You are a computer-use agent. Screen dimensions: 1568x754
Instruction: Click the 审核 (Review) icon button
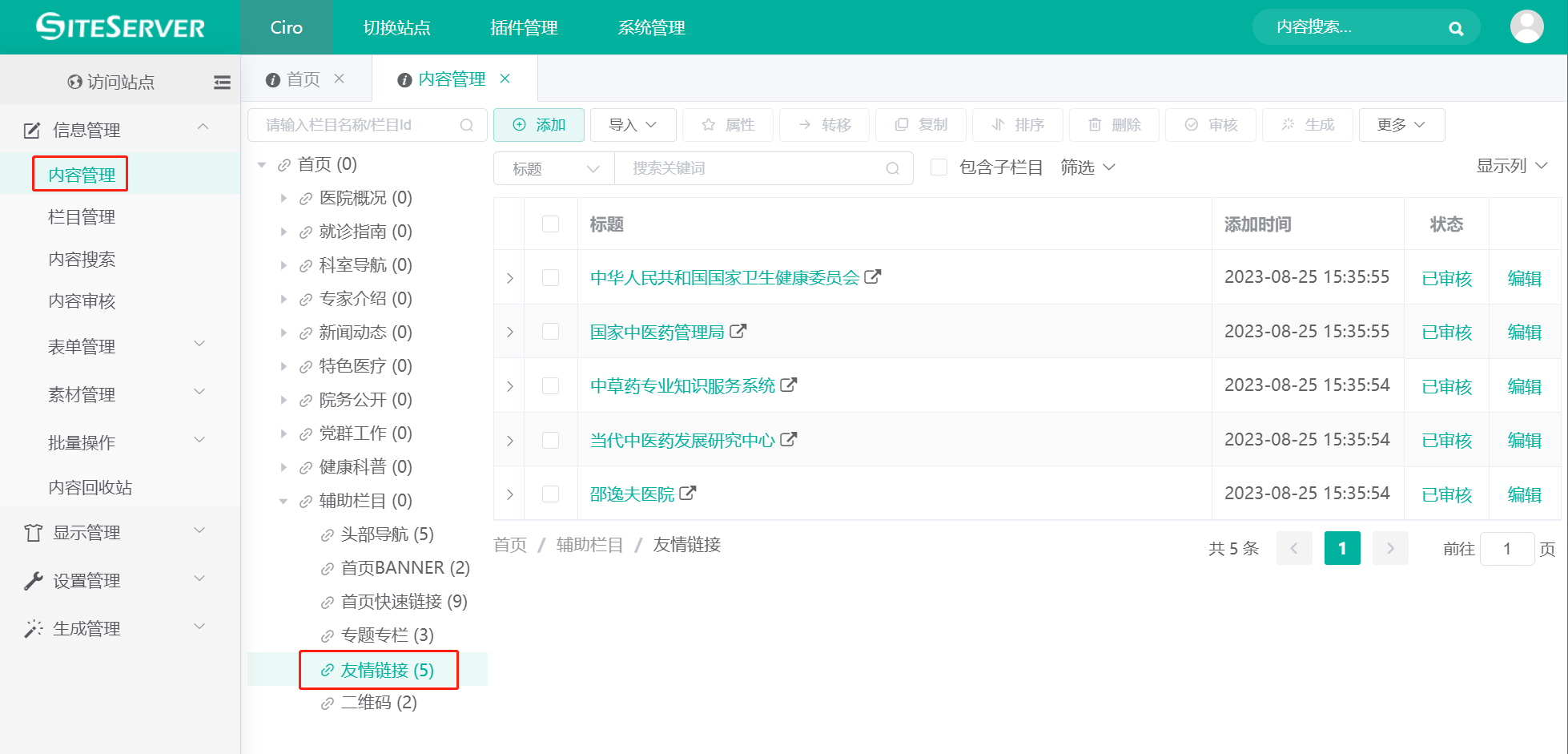(x=1191, y=125)
